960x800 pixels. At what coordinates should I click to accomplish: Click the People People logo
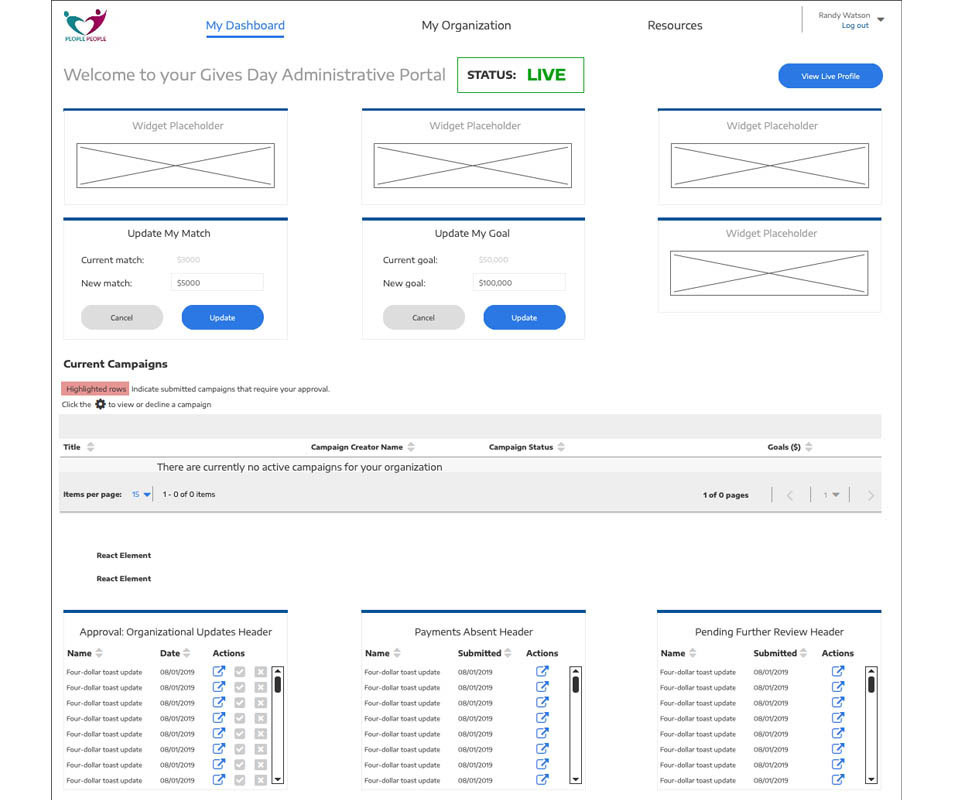pos(85,25)
